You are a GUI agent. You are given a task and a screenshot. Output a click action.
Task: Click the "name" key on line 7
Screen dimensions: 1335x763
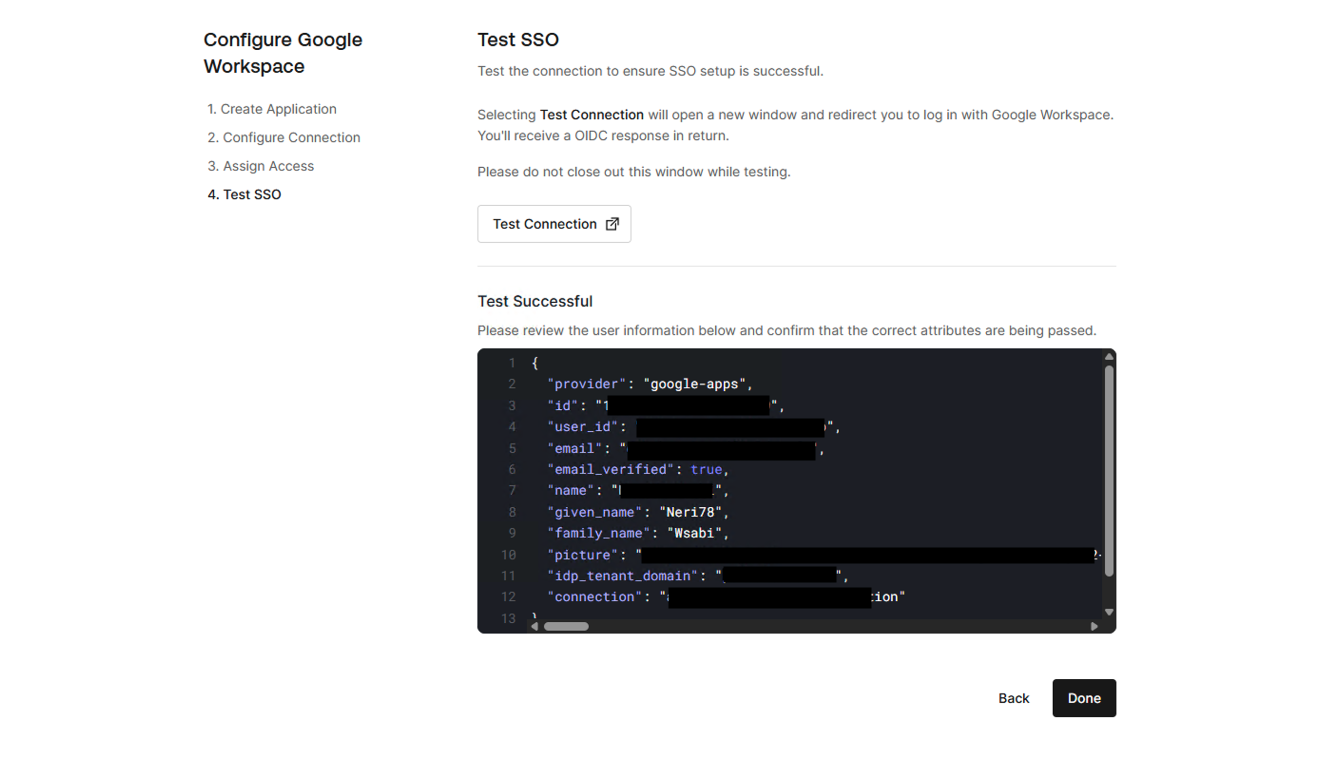coord(570,490)
